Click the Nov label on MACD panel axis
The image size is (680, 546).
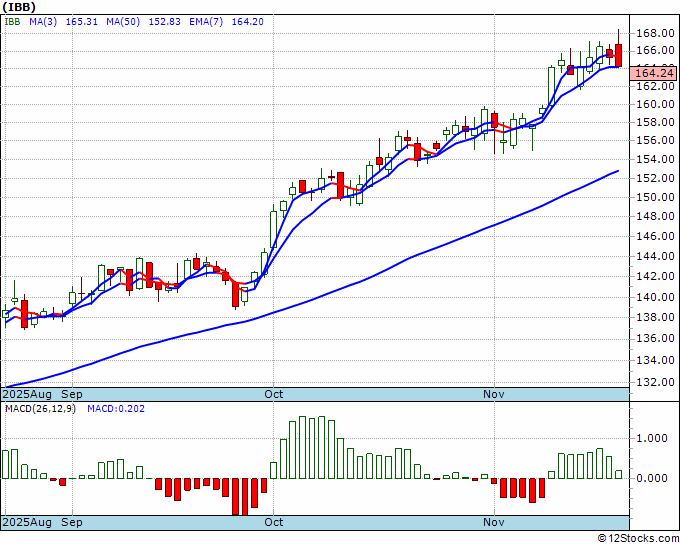coord(494,522)
